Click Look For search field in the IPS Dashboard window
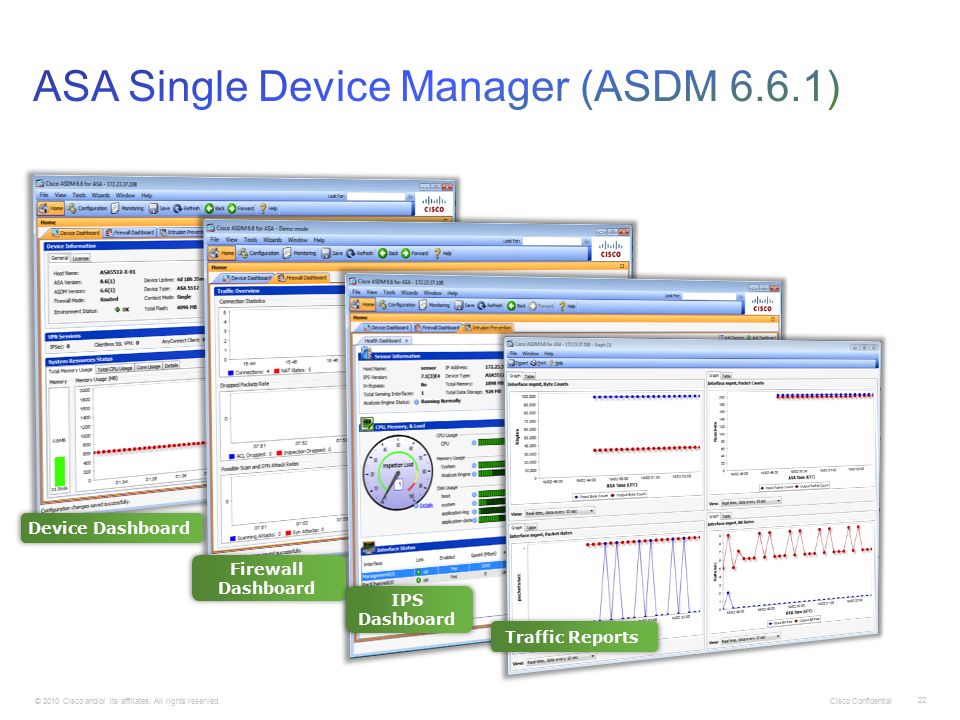The height and width of the screenshot is (720, 960). coord(710,296)
